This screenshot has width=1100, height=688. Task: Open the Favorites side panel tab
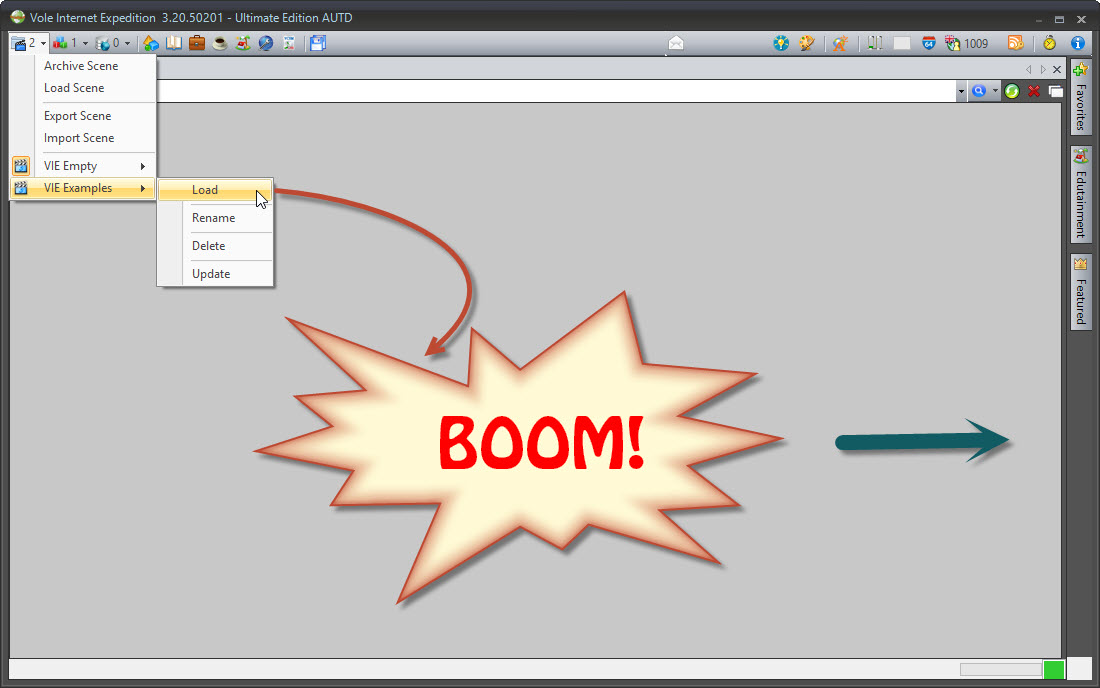1080,97
